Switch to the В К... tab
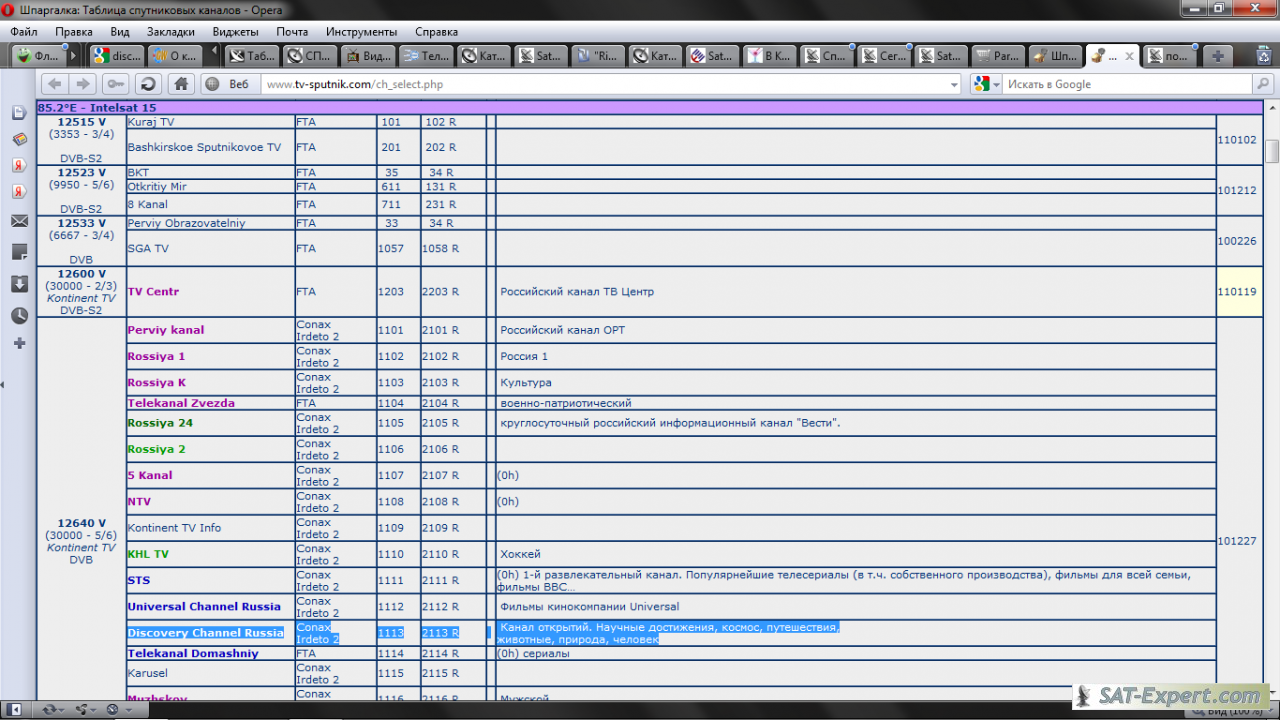The width and height of the screenshot is (1280, 720). [x=771, y=56]
